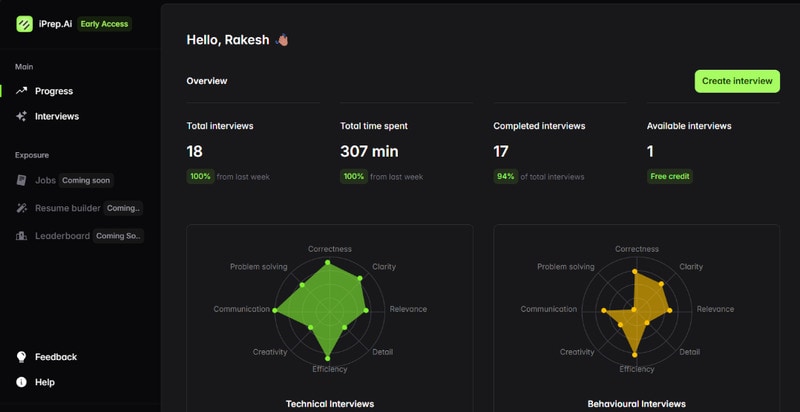
Task: Click the iPrep.AI logo icon
Action: coord(24,24)
